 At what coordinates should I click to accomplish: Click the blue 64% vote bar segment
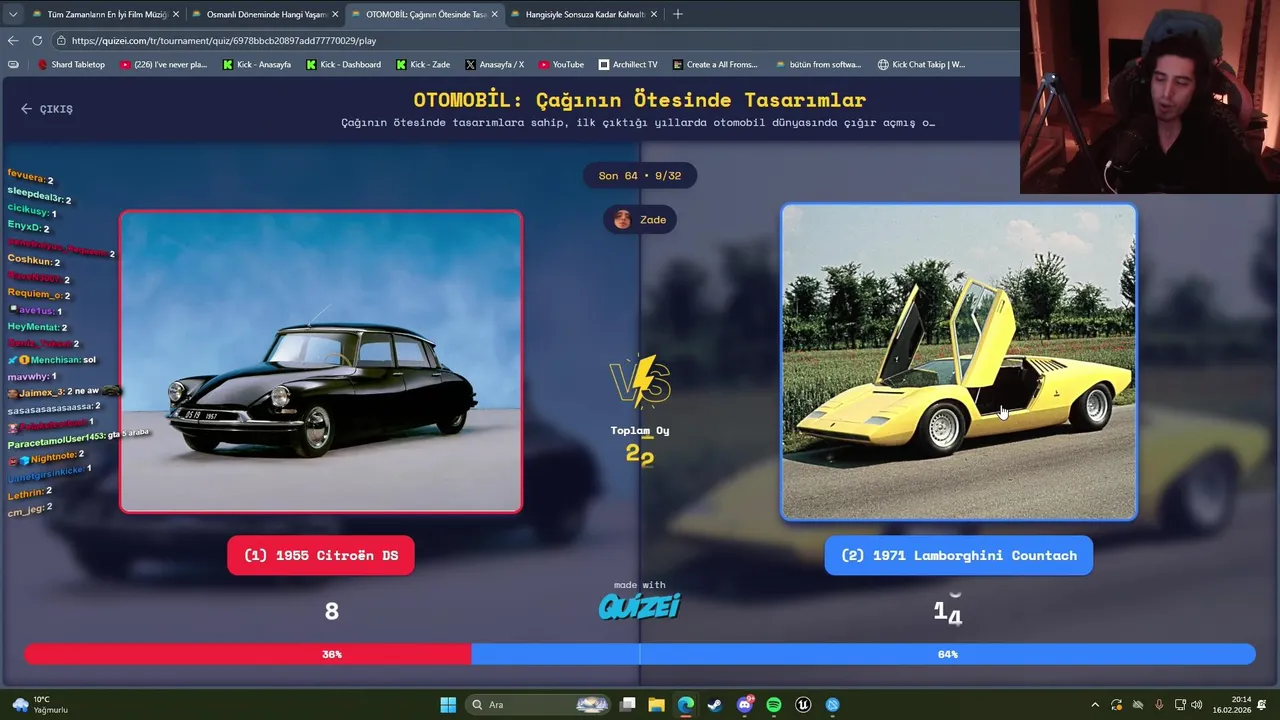click(x=863, y=654)
